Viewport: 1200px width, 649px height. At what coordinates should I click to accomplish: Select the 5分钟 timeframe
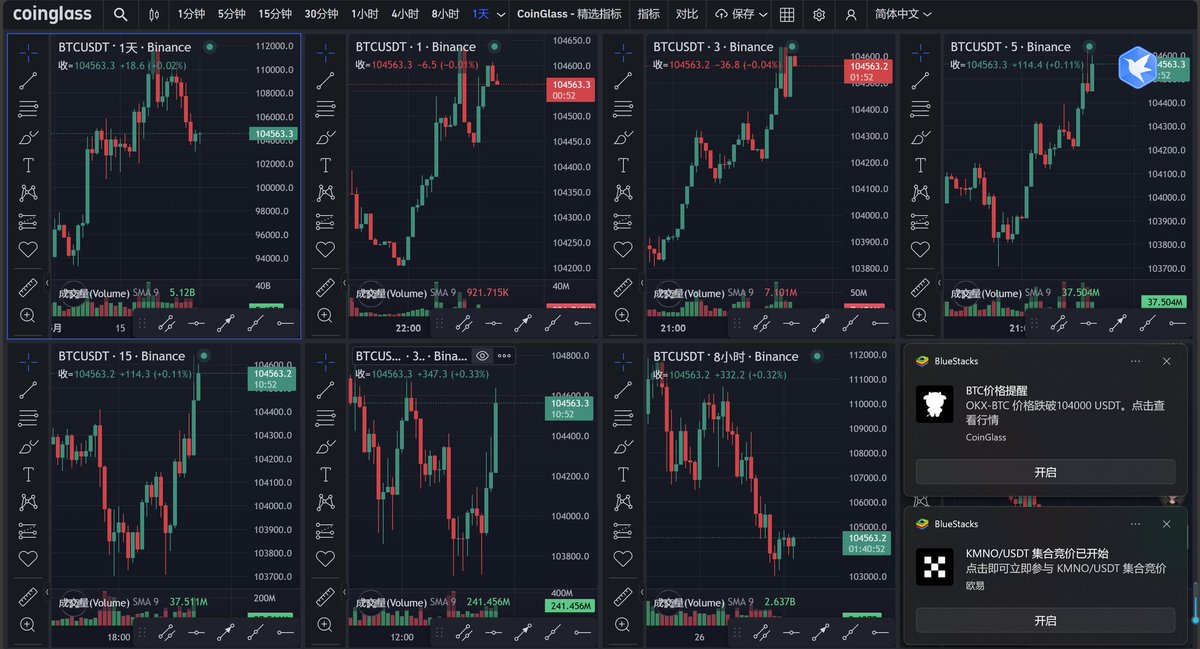click(231, 15)
